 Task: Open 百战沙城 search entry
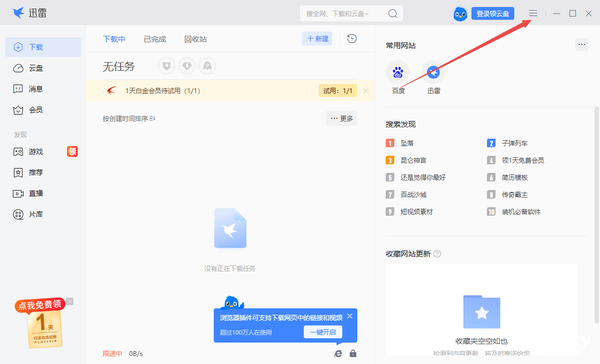click(406, 195)
